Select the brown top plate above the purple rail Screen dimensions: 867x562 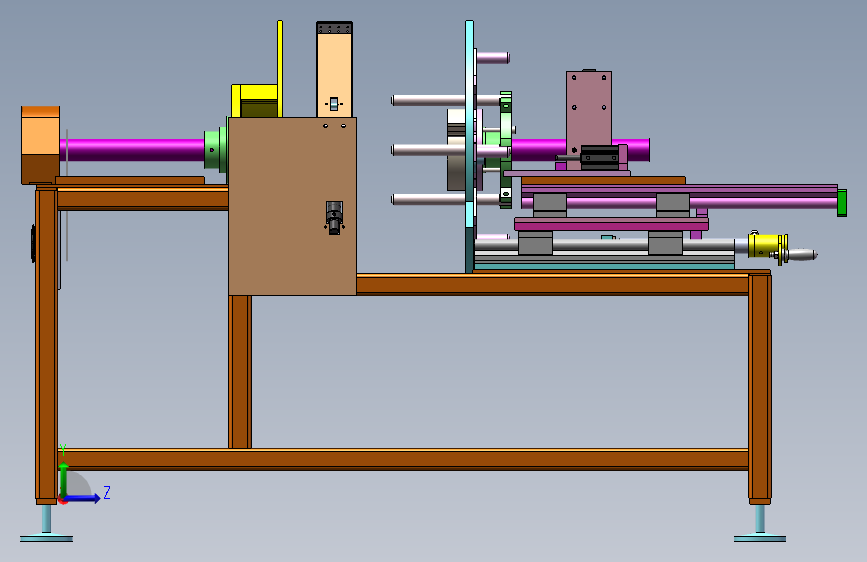click(x=603, y=180)
